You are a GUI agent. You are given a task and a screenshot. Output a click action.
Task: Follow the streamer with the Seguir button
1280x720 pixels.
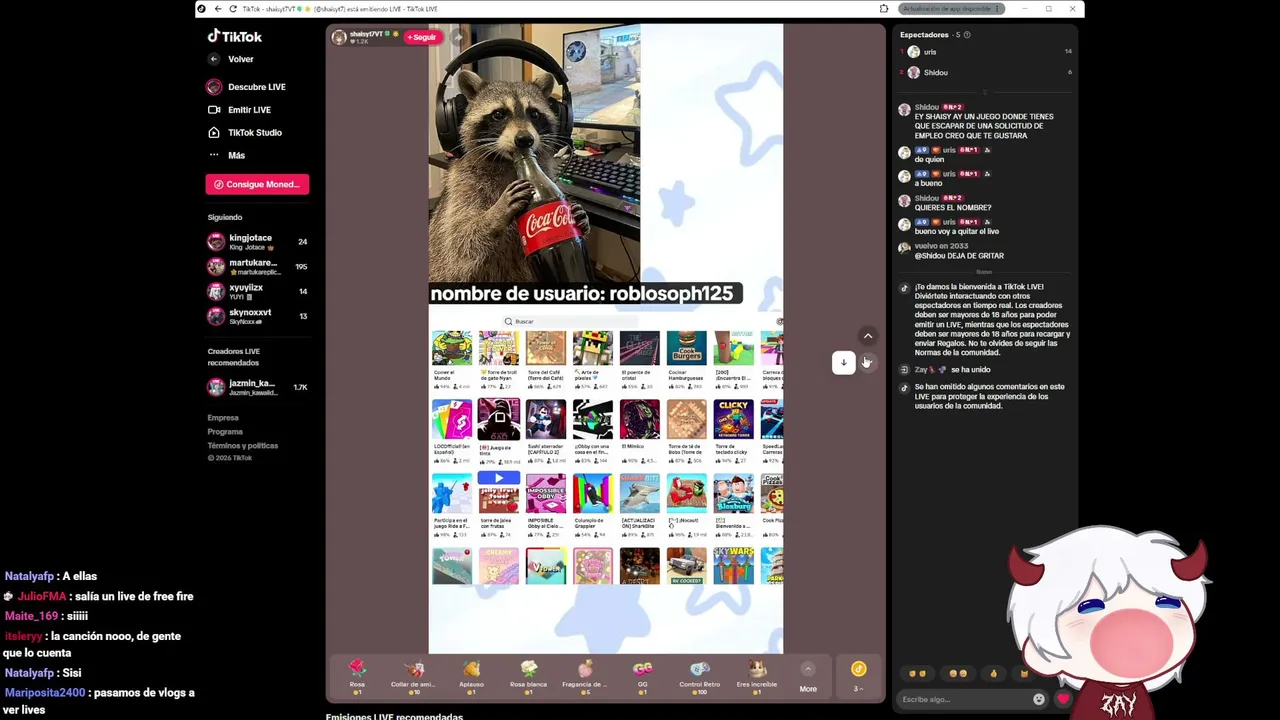click(422, 37)
